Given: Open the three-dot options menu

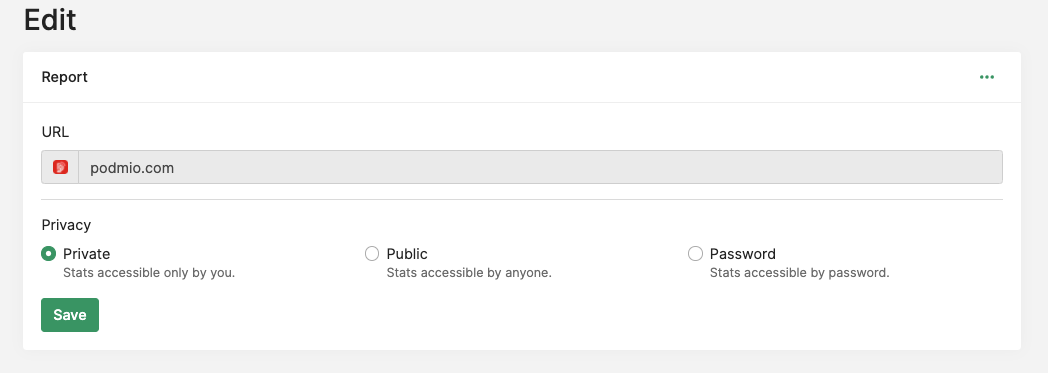Looking at the screenshot, I should click(987, 77).
